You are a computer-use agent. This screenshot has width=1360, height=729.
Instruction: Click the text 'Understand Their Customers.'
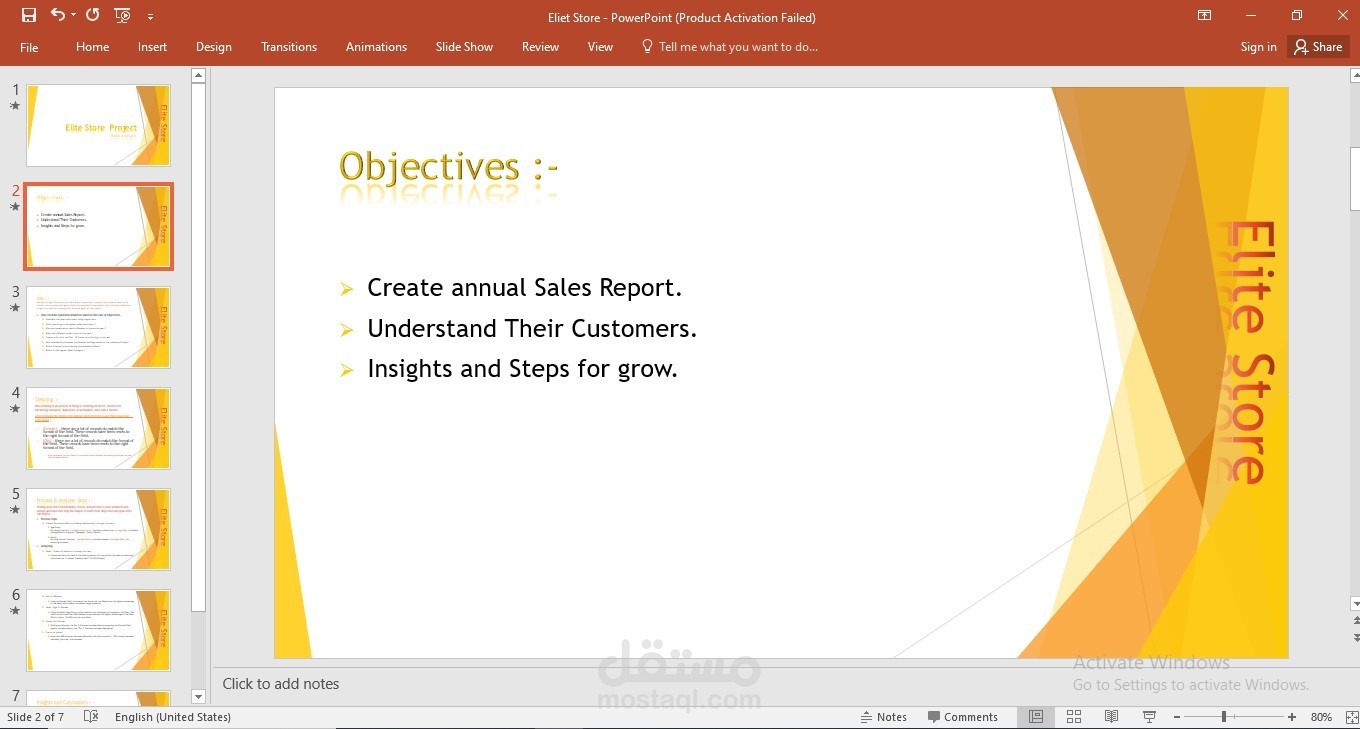532,328
